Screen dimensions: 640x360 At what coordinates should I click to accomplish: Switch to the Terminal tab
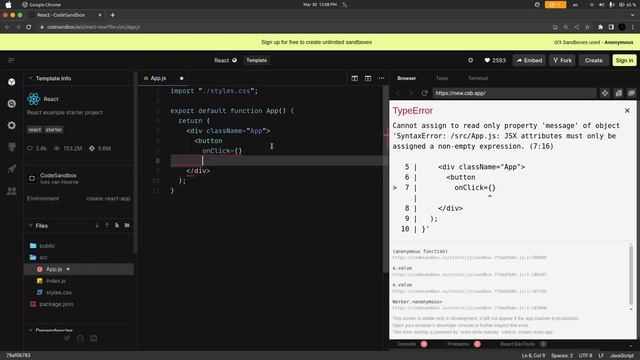tap(478, 78)
